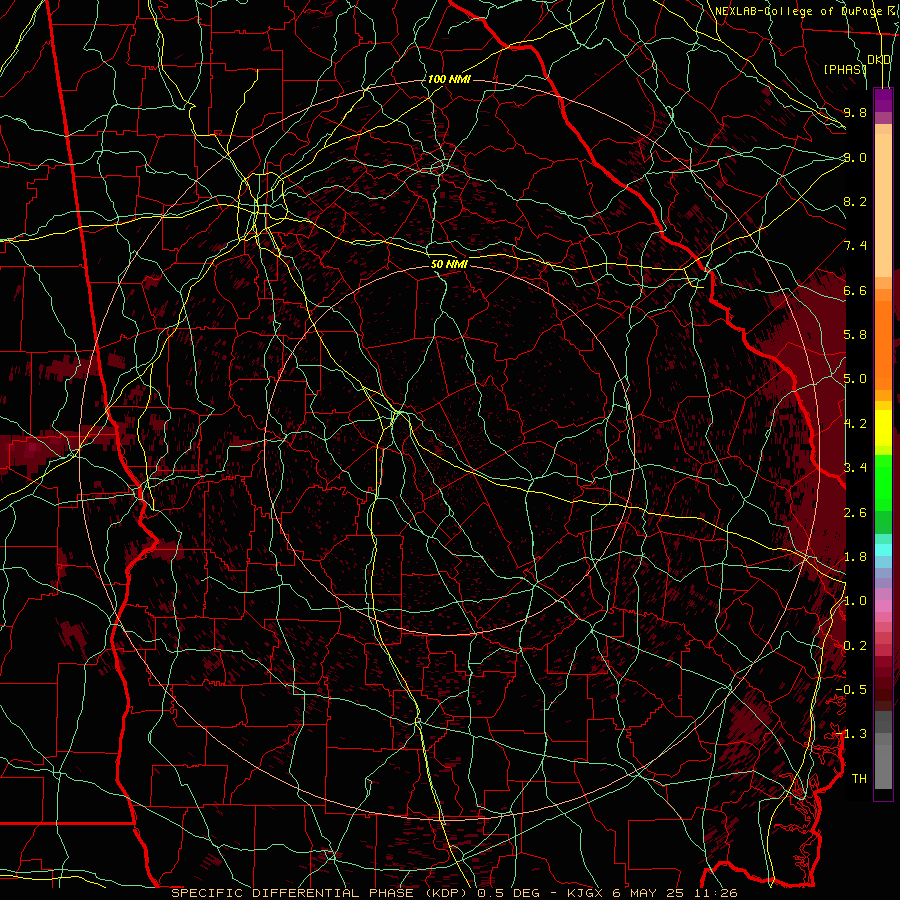
Task: Click the pink segment of the color bar
Action: click(883, 606)
